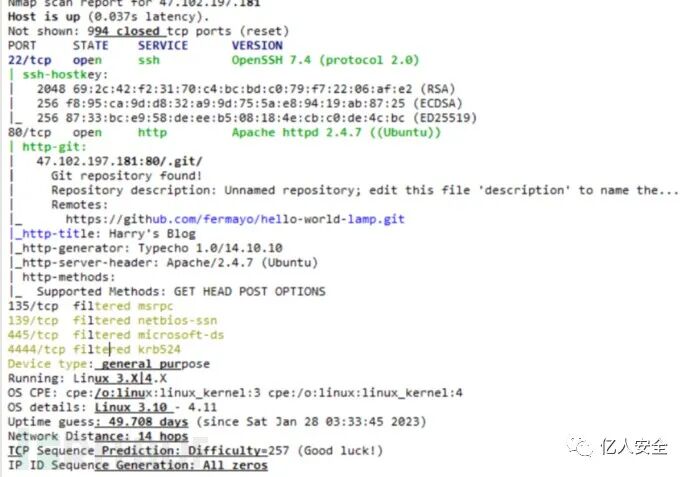Click the http-git script label
This screenshot has height=477, width=690.
coord(55,147)
